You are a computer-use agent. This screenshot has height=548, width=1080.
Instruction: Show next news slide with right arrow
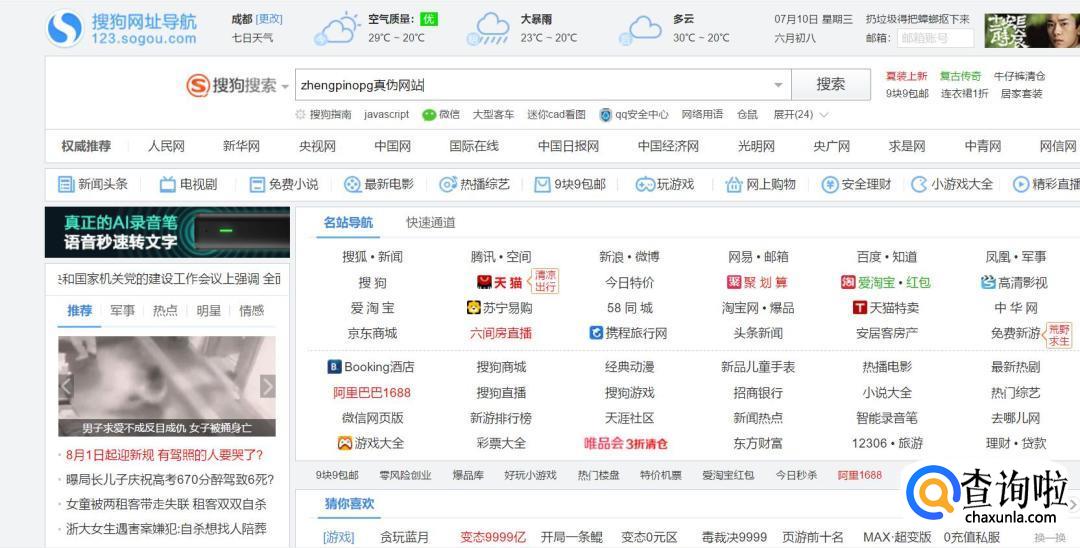pyautogui.click(x=267, y=386)
